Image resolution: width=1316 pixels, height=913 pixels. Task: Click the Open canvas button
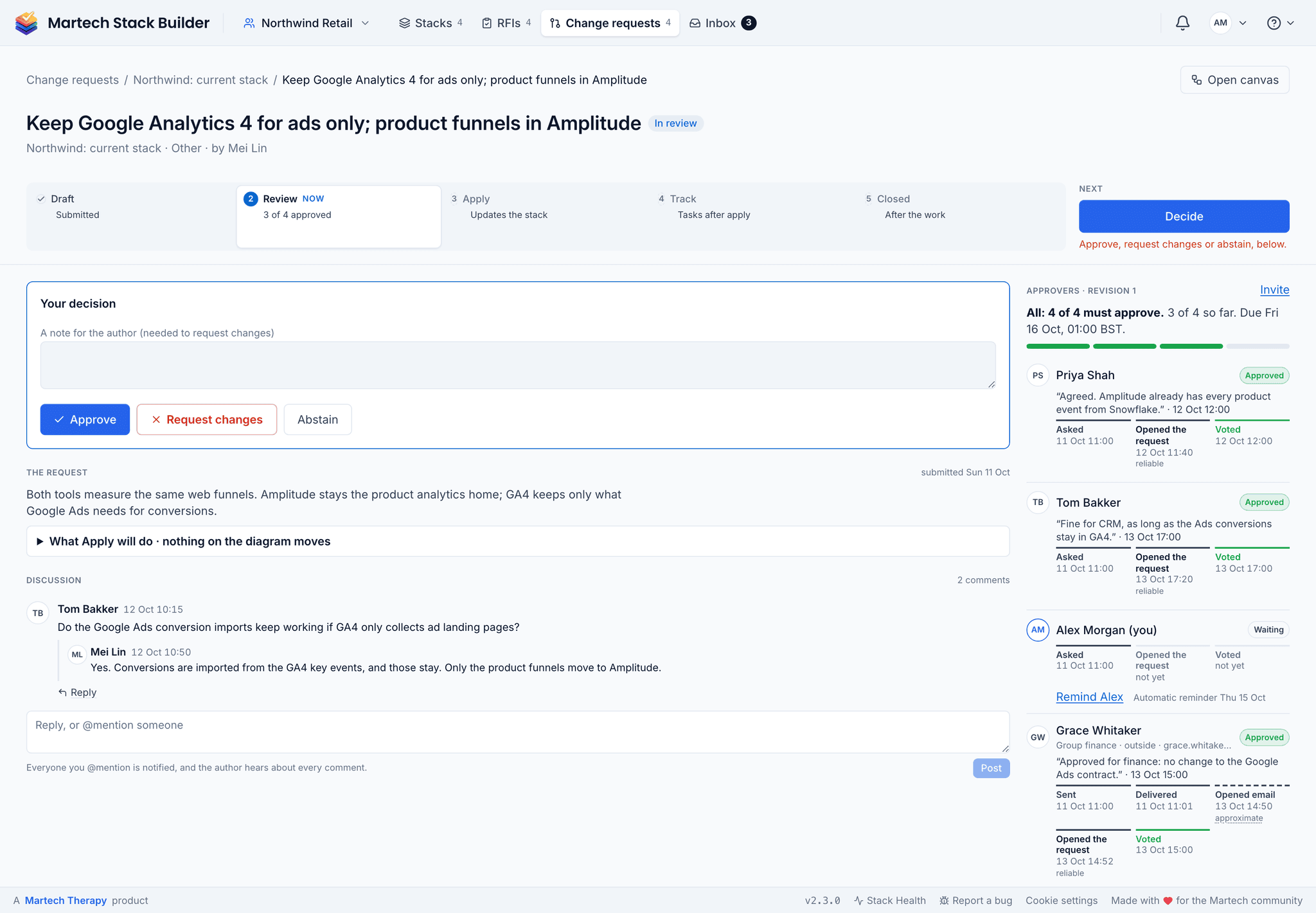(1234, 80)
